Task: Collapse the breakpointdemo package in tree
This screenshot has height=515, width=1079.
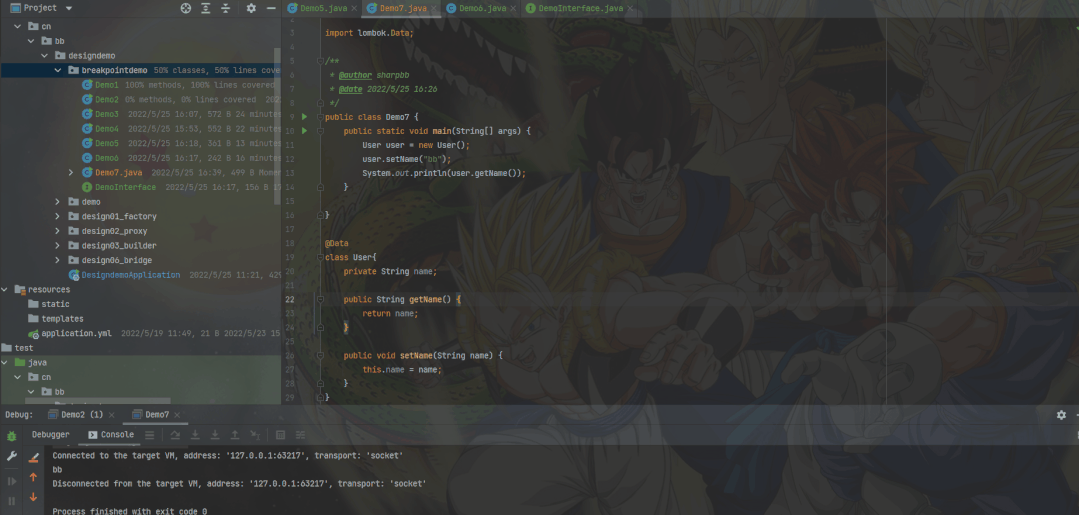Action: (58, 70)
